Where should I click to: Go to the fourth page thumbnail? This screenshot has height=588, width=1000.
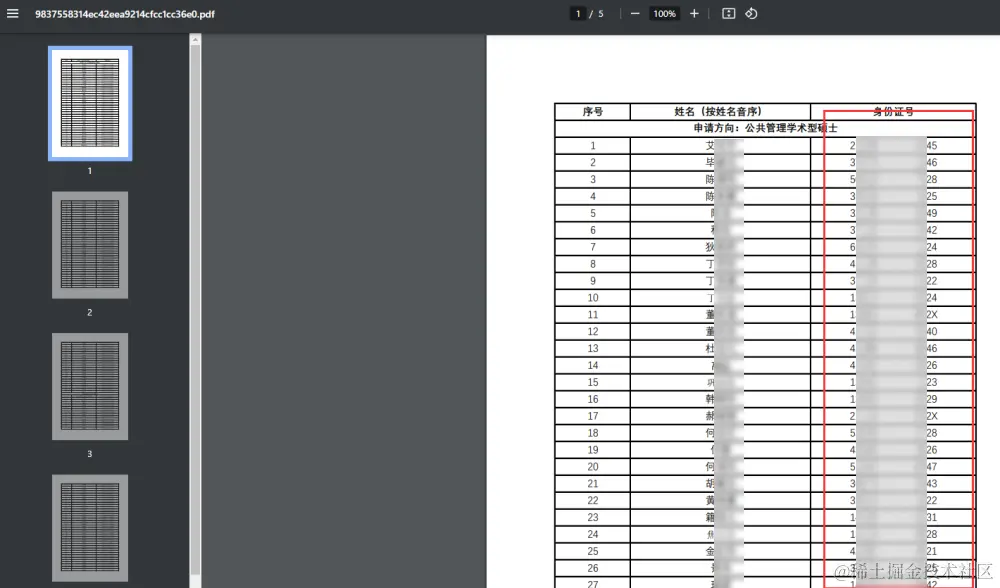coord(90,528)
